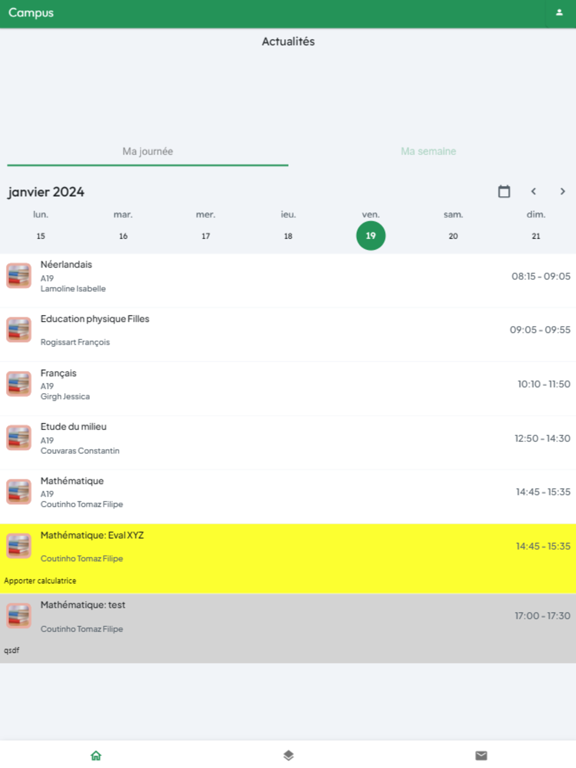Click the books icon for Mathématique A19

coord(19,492)
